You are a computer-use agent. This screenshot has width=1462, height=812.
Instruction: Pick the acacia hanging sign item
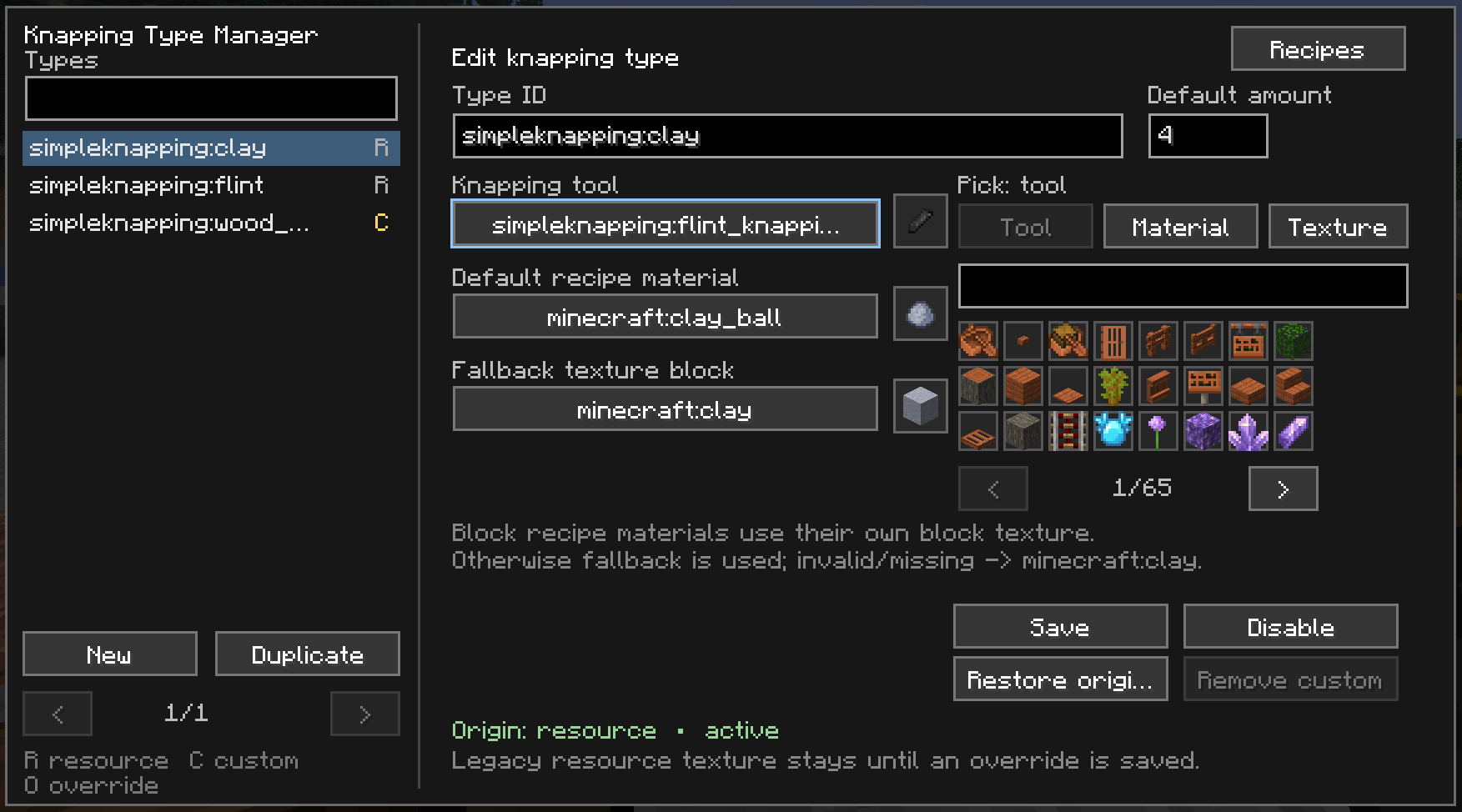1248,341
